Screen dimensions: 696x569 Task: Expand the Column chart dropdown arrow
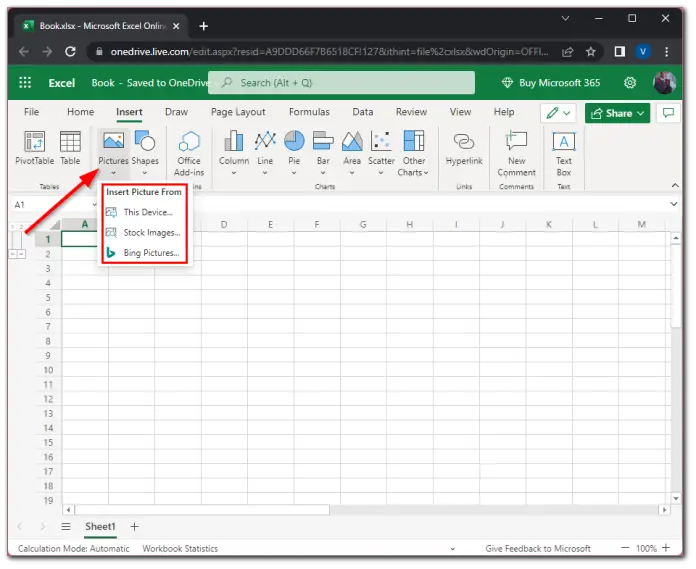pos(233,173)
